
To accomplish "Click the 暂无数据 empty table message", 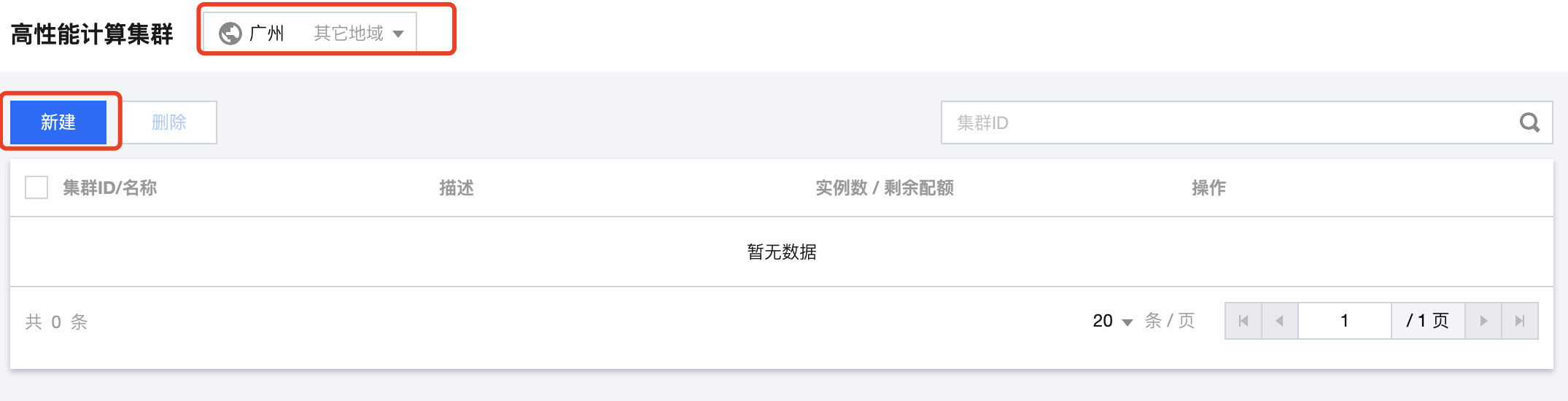I will [x=782, y=252].
